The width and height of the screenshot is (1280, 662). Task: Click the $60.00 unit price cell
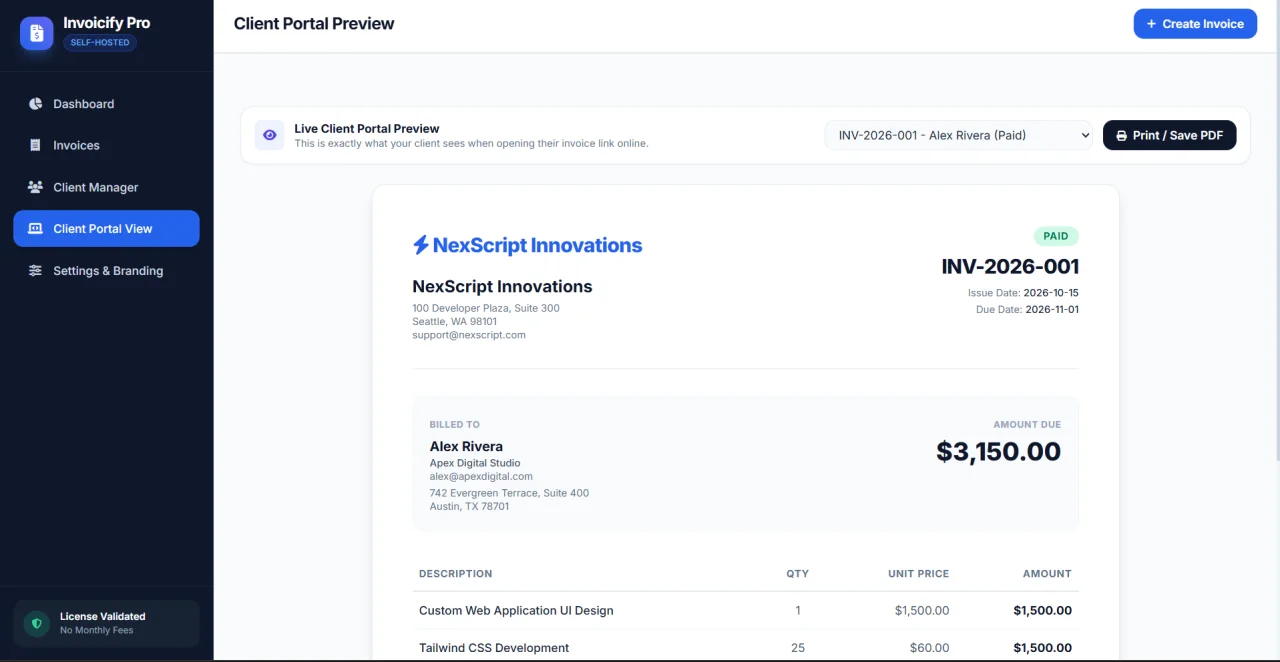click(929, 648)
